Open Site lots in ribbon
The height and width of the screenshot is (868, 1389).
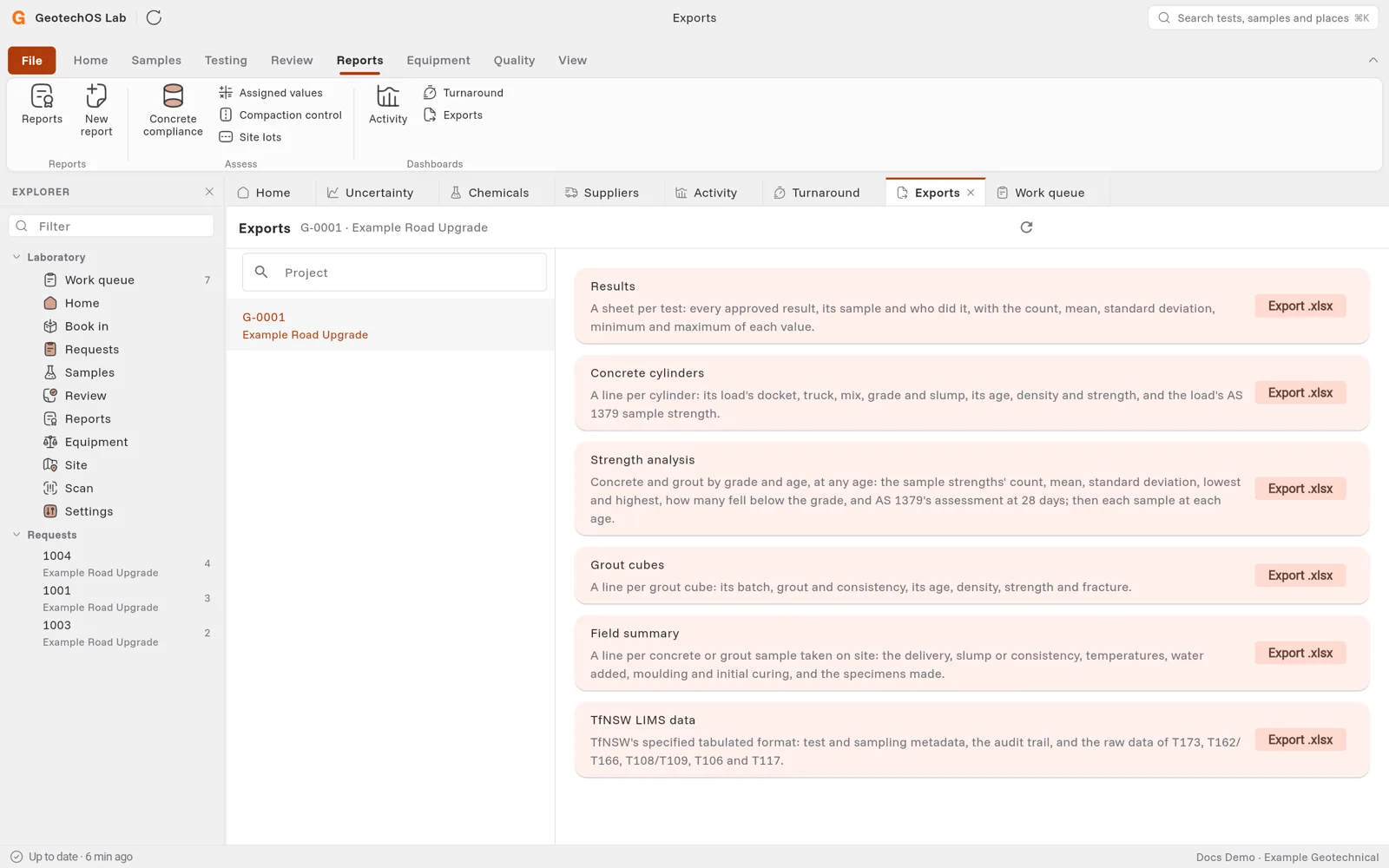(x=250, y=137)
